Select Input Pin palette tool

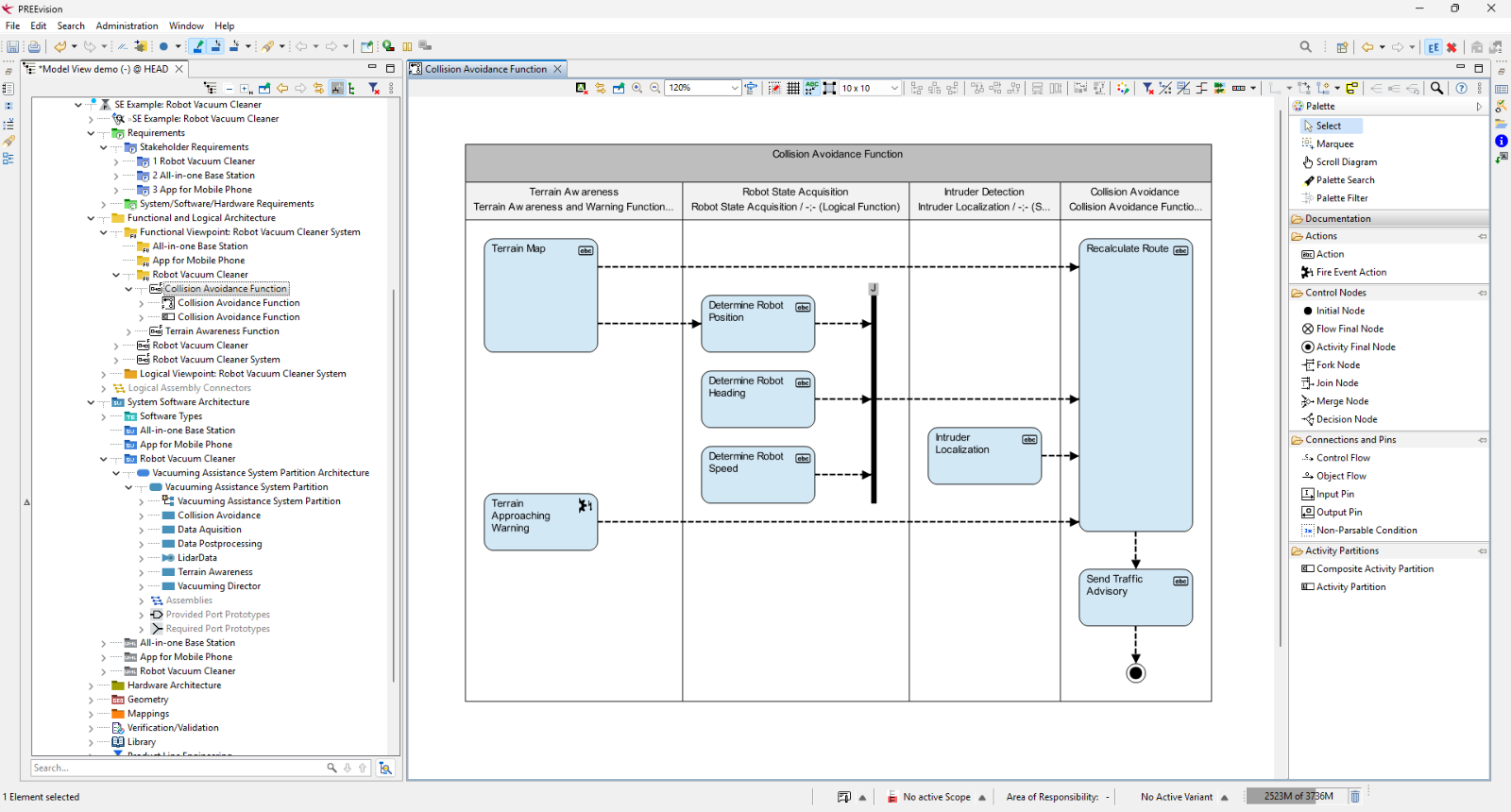point(1328,494)
